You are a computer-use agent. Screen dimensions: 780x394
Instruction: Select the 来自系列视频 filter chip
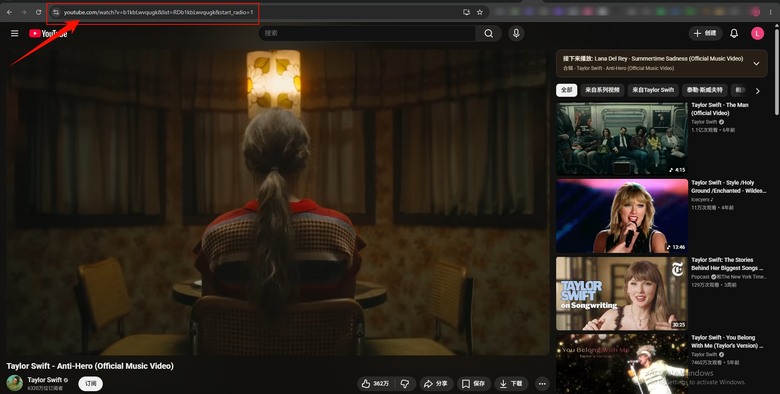pos(602,90)
